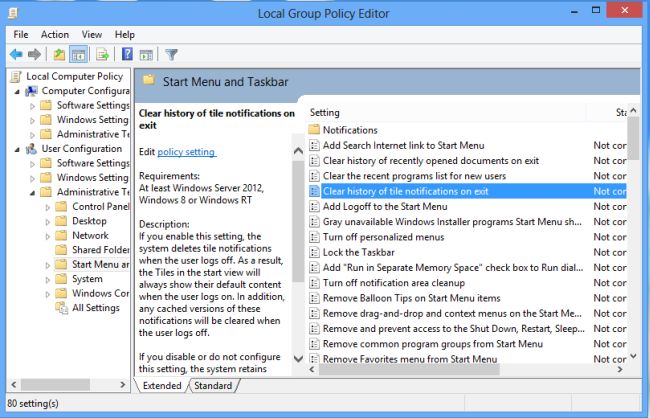Click settings list scroll right arrow
650x418 pixels.
(620, 369)
